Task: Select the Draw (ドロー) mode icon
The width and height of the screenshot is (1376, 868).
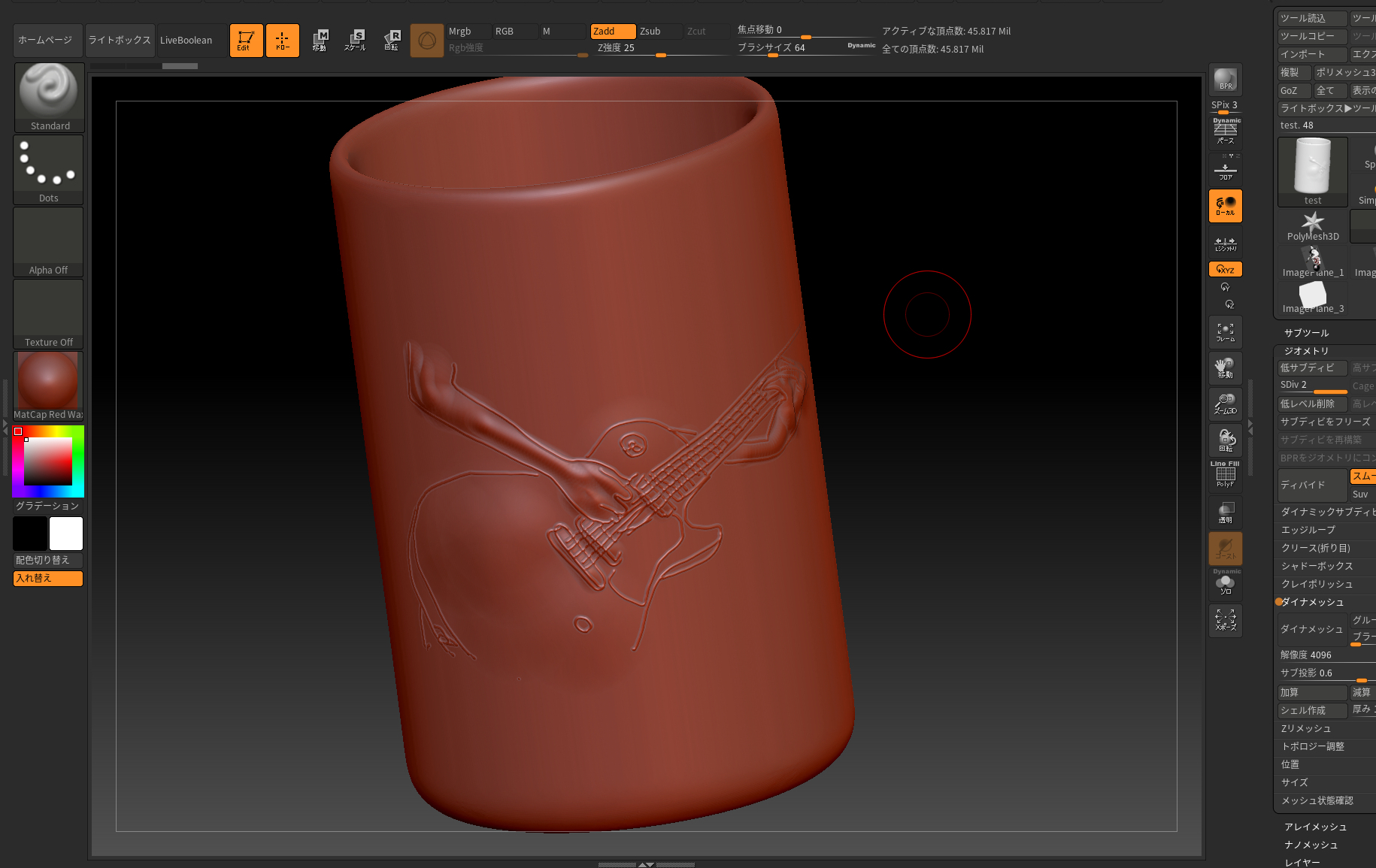Action: [x=282, y=41]
